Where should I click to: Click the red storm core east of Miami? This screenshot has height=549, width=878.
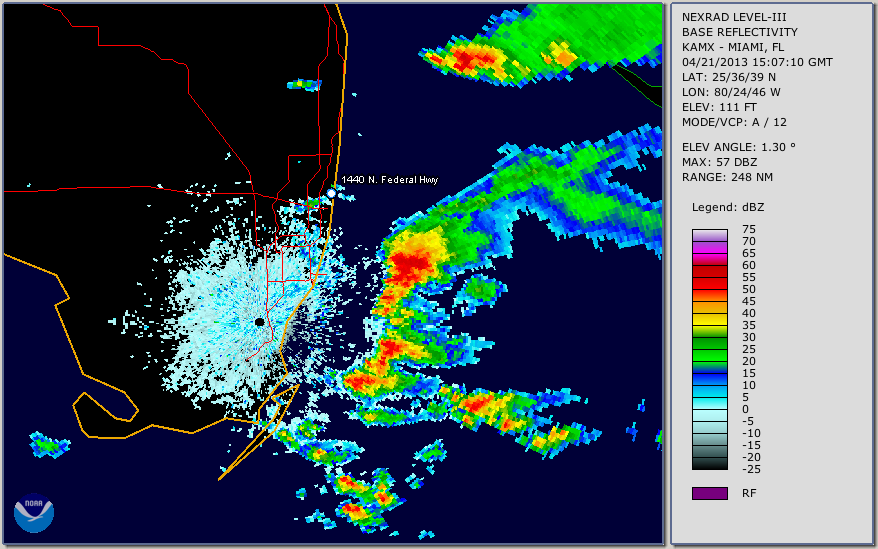(413, 263)
